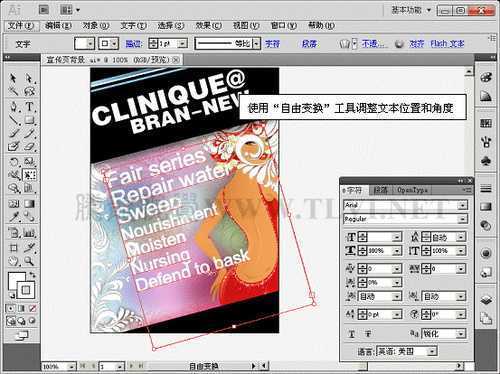
Task: Click the 对齐 link in control bar
Action: [416, 44]
